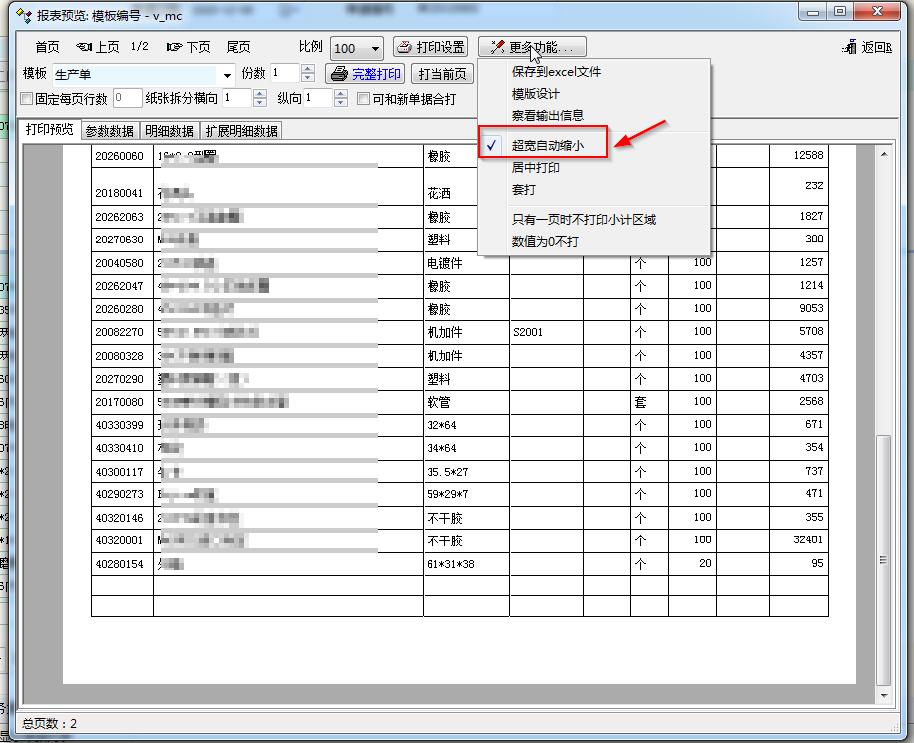Go to first page with 首页

pyautogui.click(x=47, y=47)
